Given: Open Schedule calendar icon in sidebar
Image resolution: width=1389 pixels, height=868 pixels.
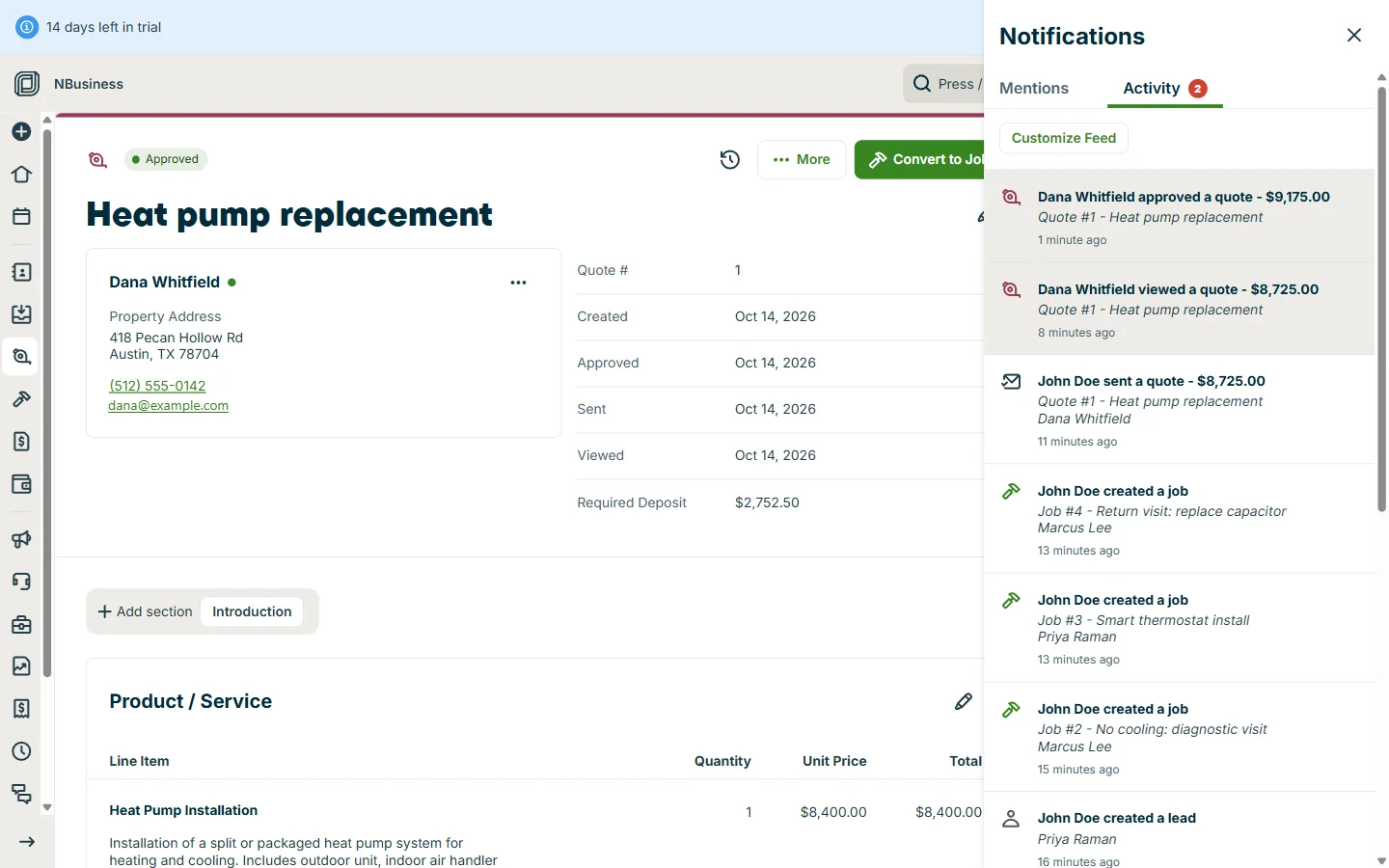Looking at the screenshot, I should [21, 217].
